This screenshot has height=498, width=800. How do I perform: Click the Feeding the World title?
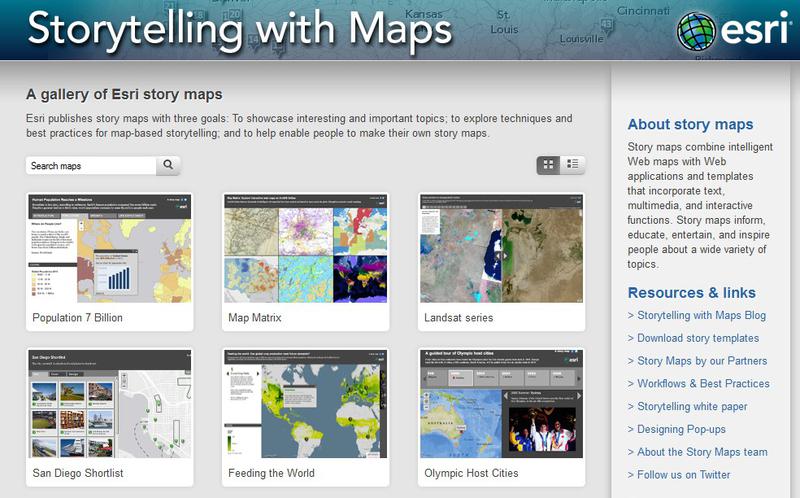pyautogui.click(x=271, y=474)
